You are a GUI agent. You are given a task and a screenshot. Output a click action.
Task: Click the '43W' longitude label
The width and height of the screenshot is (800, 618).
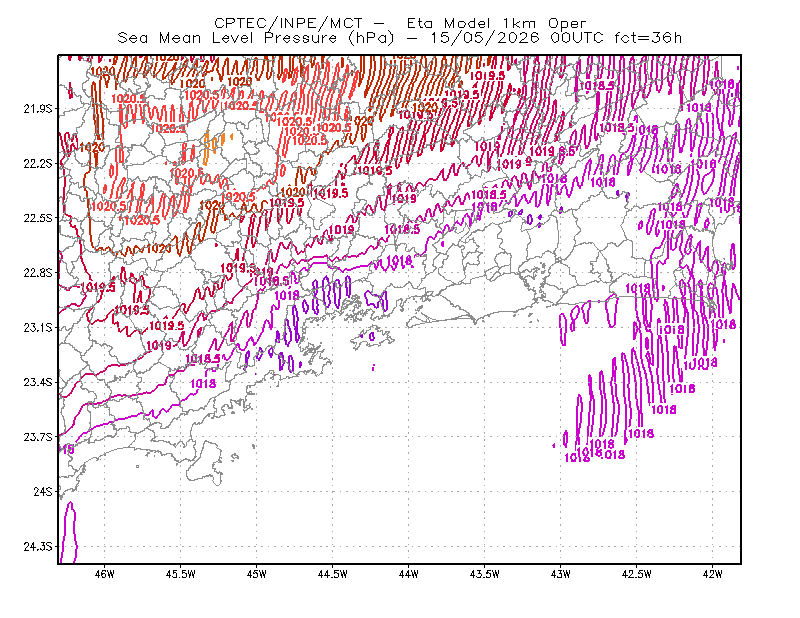click(561, 574)
